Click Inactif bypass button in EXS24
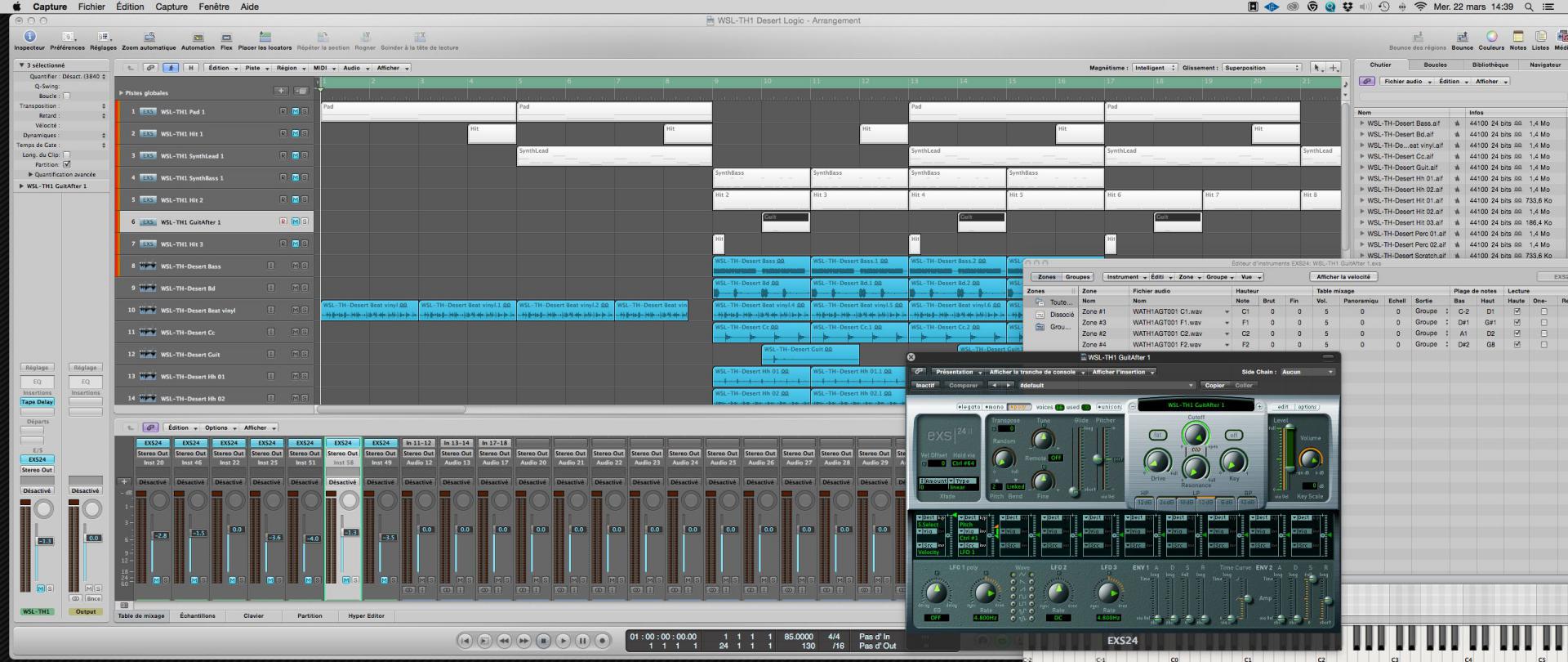The image size is (1568, 662). click(x=925, y=385)
